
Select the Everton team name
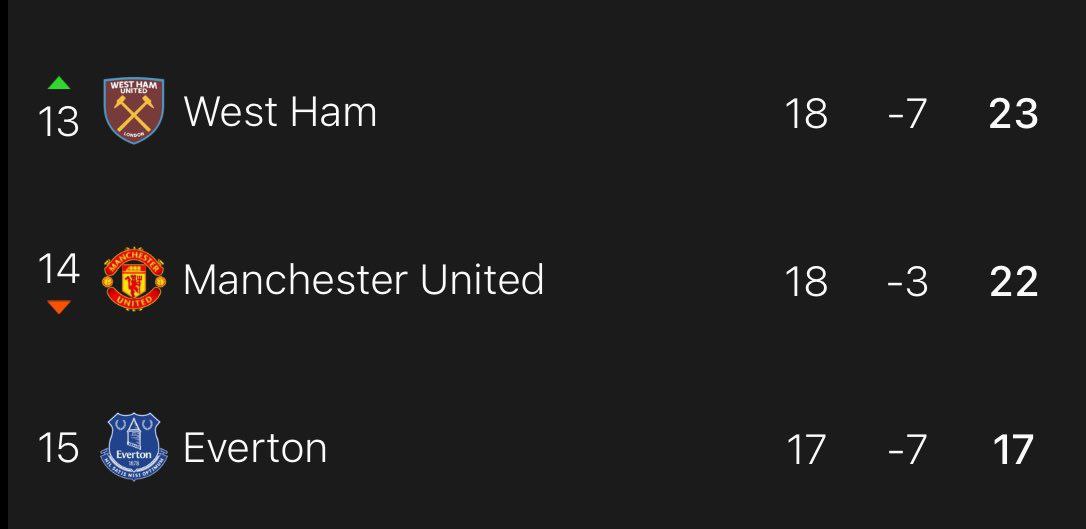[255, 448]
